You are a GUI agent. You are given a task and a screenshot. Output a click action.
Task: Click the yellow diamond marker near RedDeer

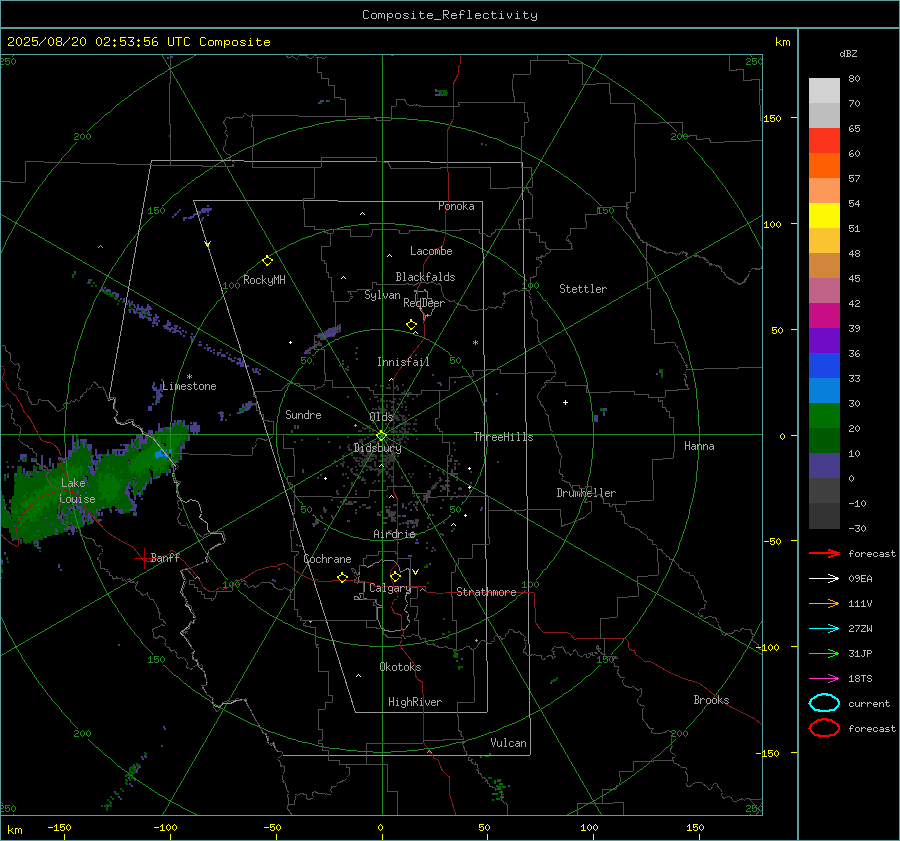tap(411, 325)
